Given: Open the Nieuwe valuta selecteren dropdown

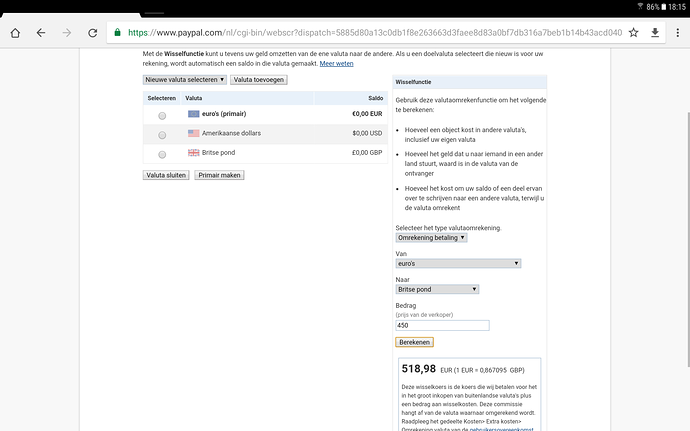Looking at the screenshot, I should (x=184, y=79).
